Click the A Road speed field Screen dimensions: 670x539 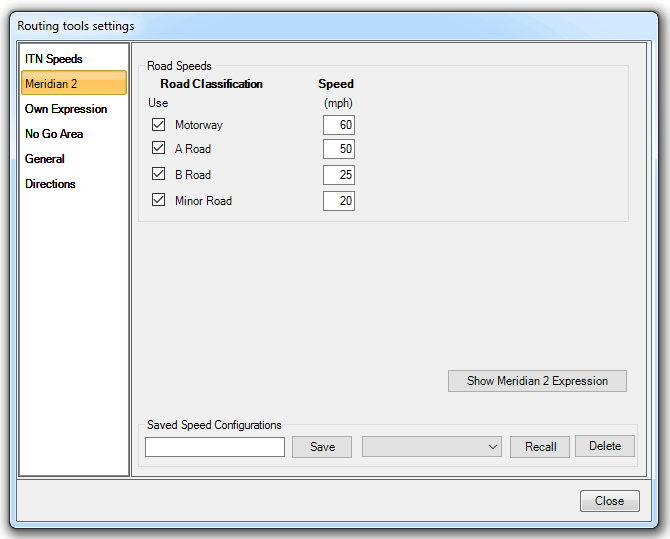tap(338, 149)
